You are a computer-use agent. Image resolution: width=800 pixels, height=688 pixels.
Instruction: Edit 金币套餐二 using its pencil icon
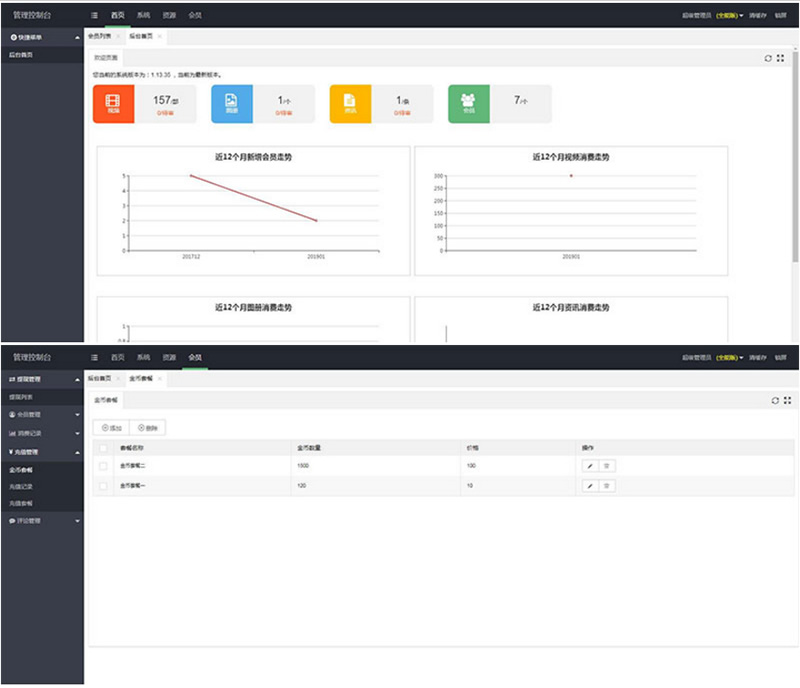(590, 466)
